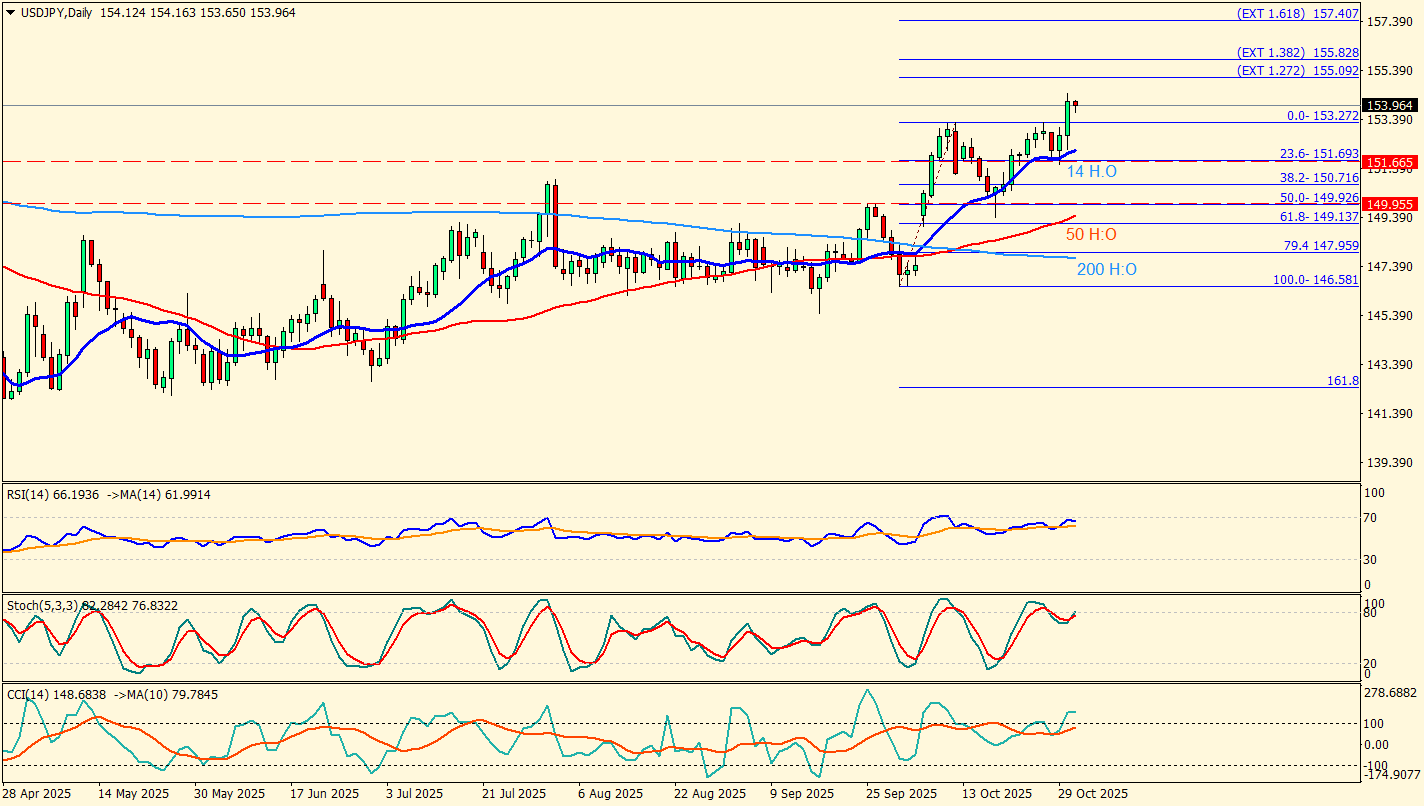Select the 23.6 Fibonacci level label
Image resolution: width=1424 pixels, height=806 pixels.
[1319, 154]
